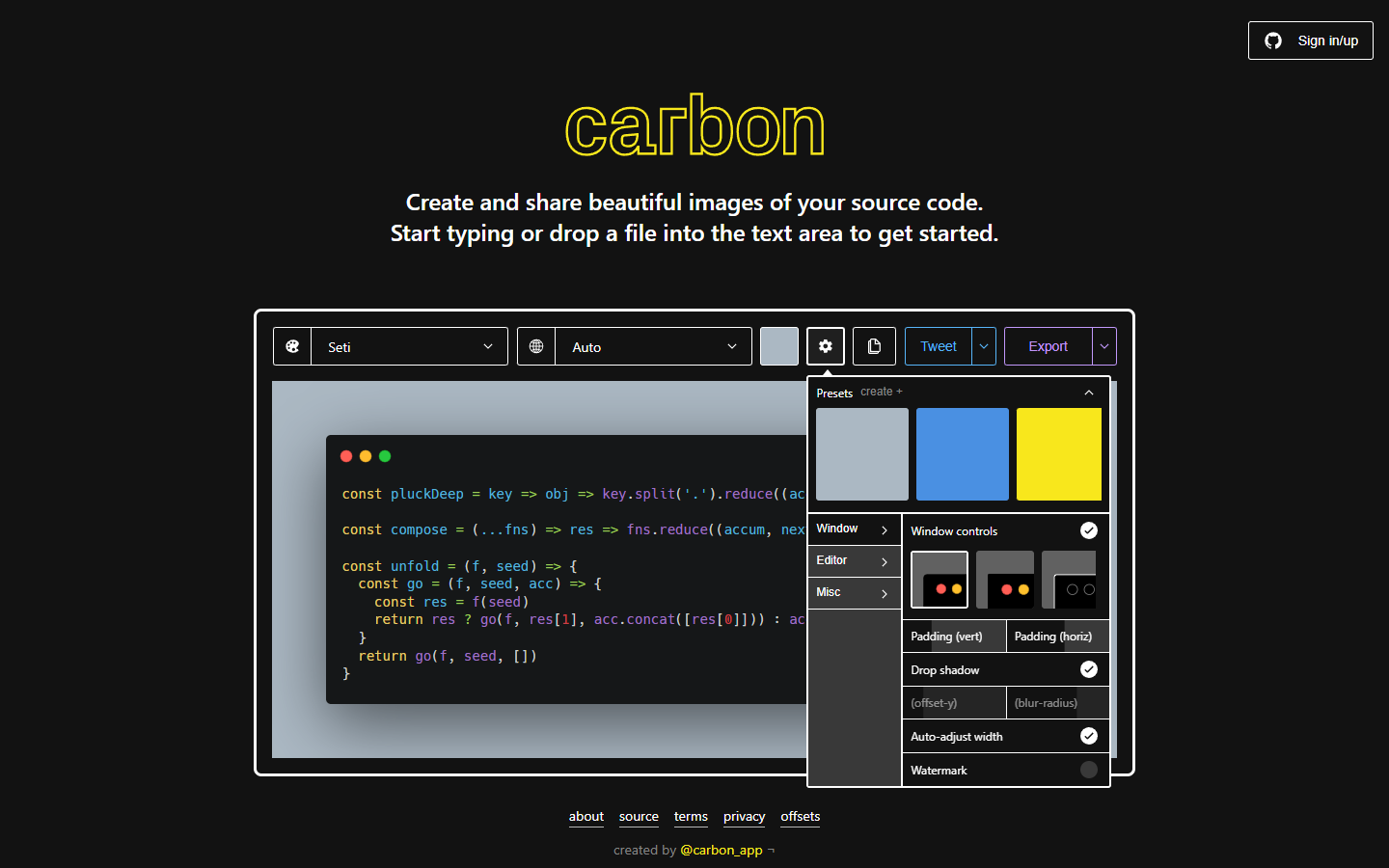Image resolution: width=1389 pixels, height=868 pixels.
Task: Open the privacy link
Action: 744,817
